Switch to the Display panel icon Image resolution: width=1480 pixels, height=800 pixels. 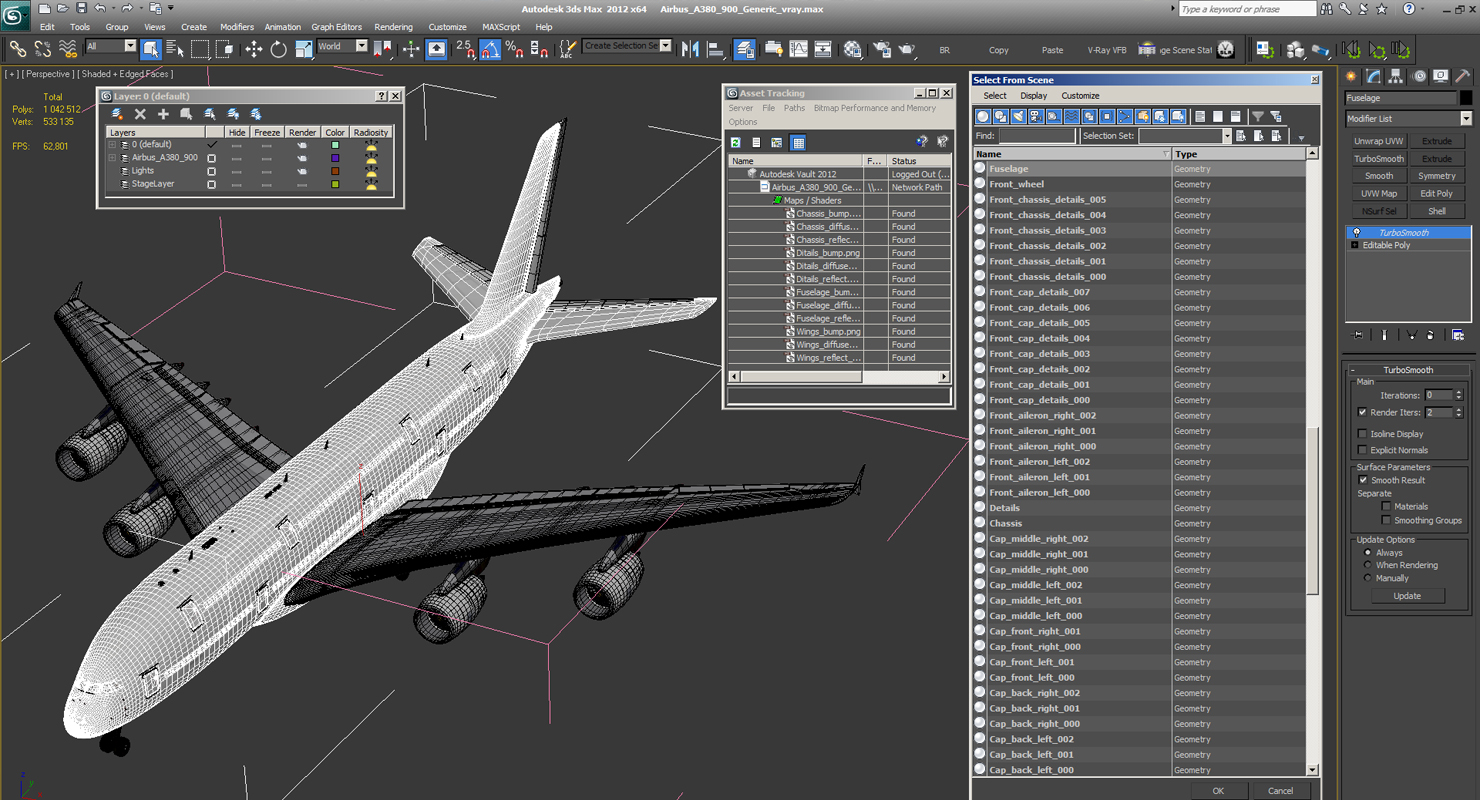pyautogui.click(x=1440, y=76)
